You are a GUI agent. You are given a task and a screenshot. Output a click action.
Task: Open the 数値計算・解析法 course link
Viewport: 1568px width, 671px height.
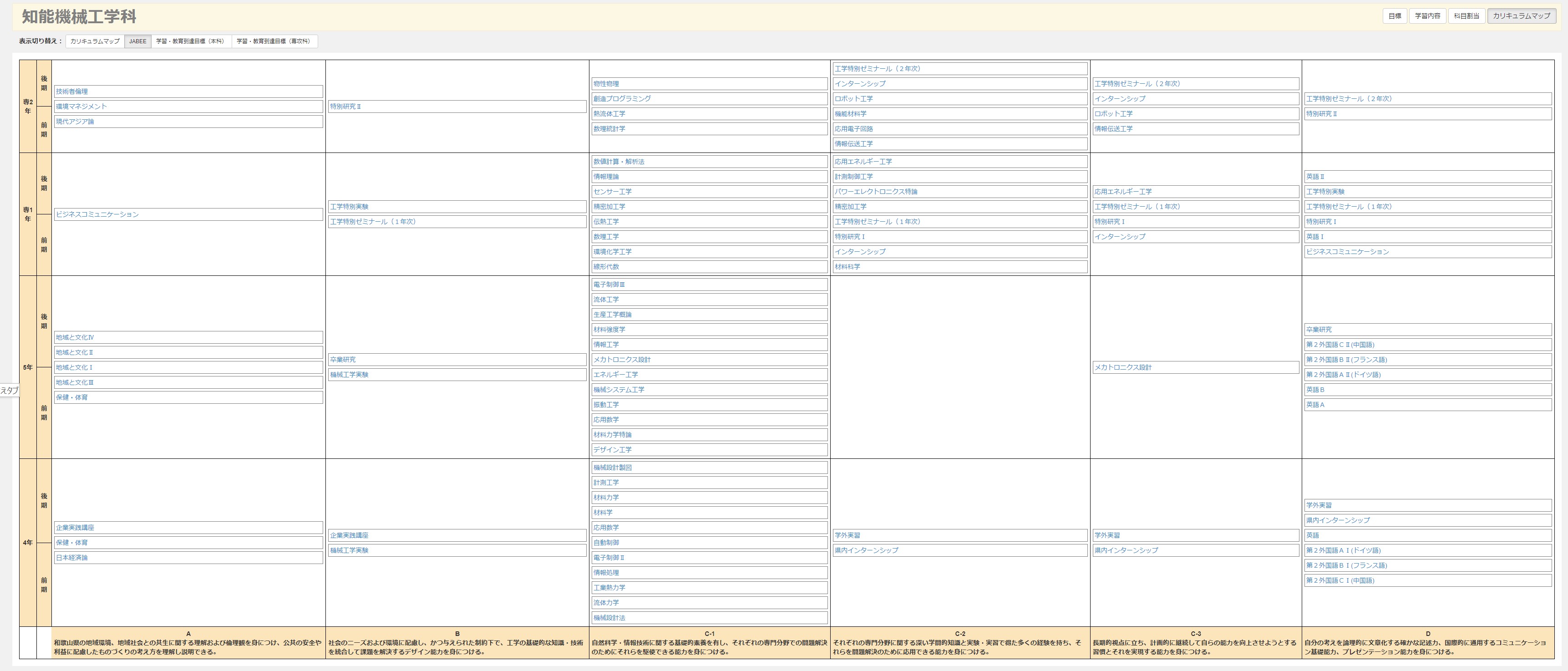click(619, 162)
